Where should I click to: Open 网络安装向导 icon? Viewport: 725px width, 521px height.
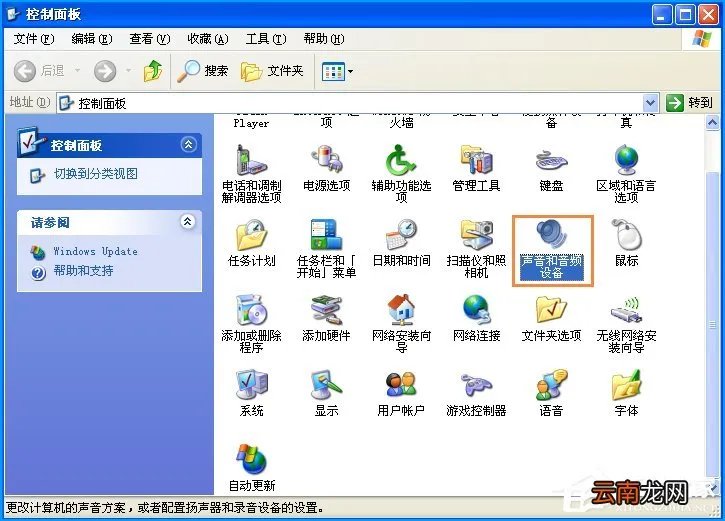click(401, 324)
